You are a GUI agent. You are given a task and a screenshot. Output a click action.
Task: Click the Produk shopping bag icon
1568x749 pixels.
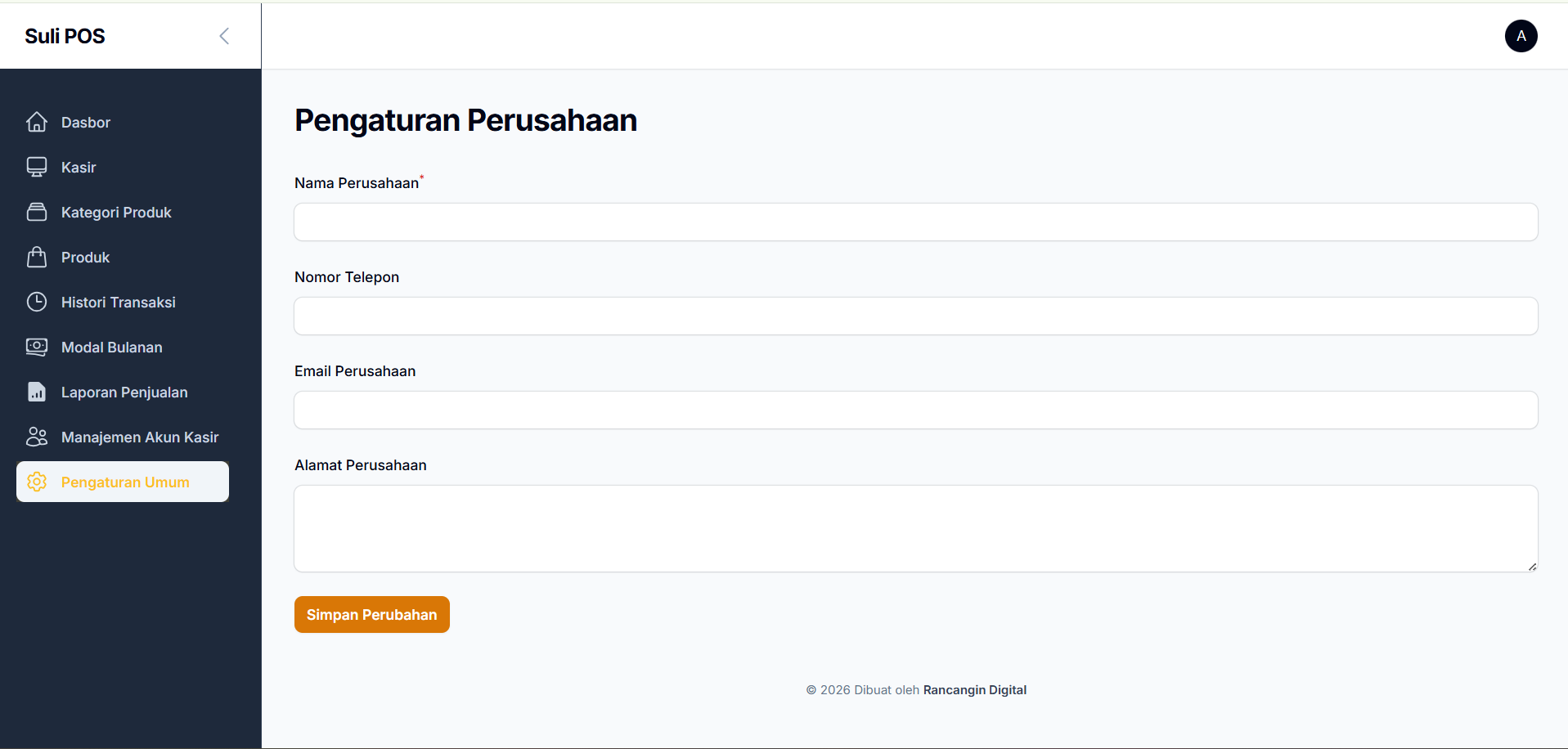point(37,257)
